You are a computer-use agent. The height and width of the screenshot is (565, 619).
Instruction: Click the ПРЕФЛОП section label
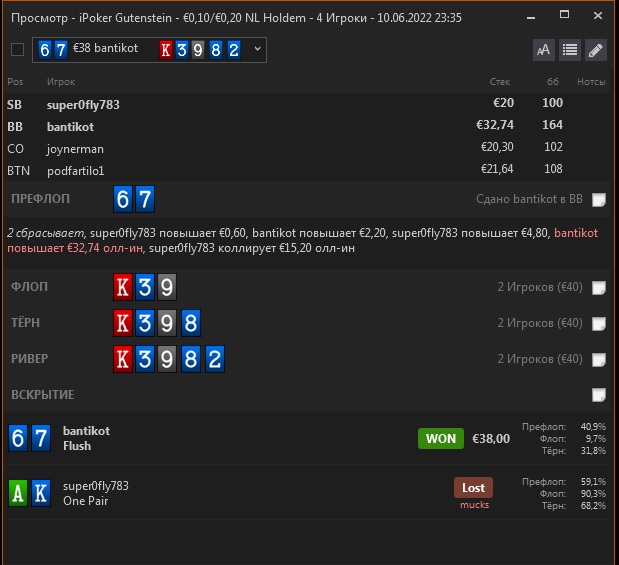(40, 199)
